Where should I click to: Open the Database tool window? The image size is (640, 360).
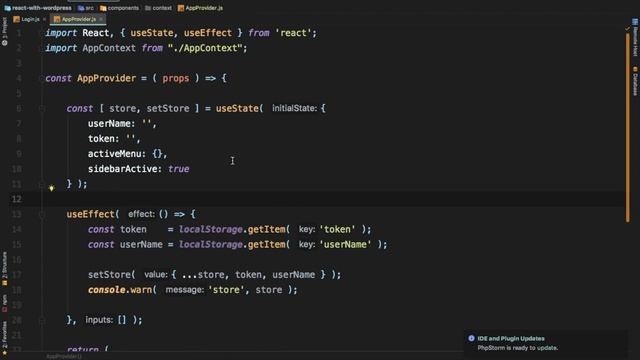[635, 82]
